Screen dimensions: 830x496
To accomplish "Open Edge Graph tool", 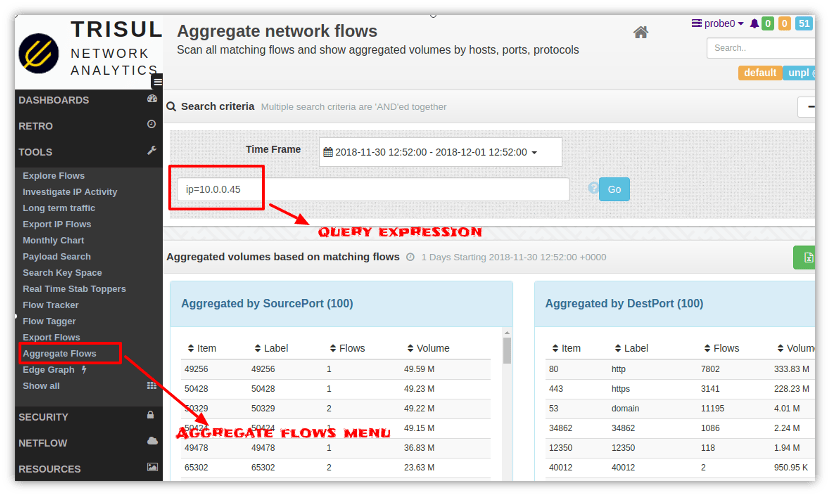I will click(48, 370).
